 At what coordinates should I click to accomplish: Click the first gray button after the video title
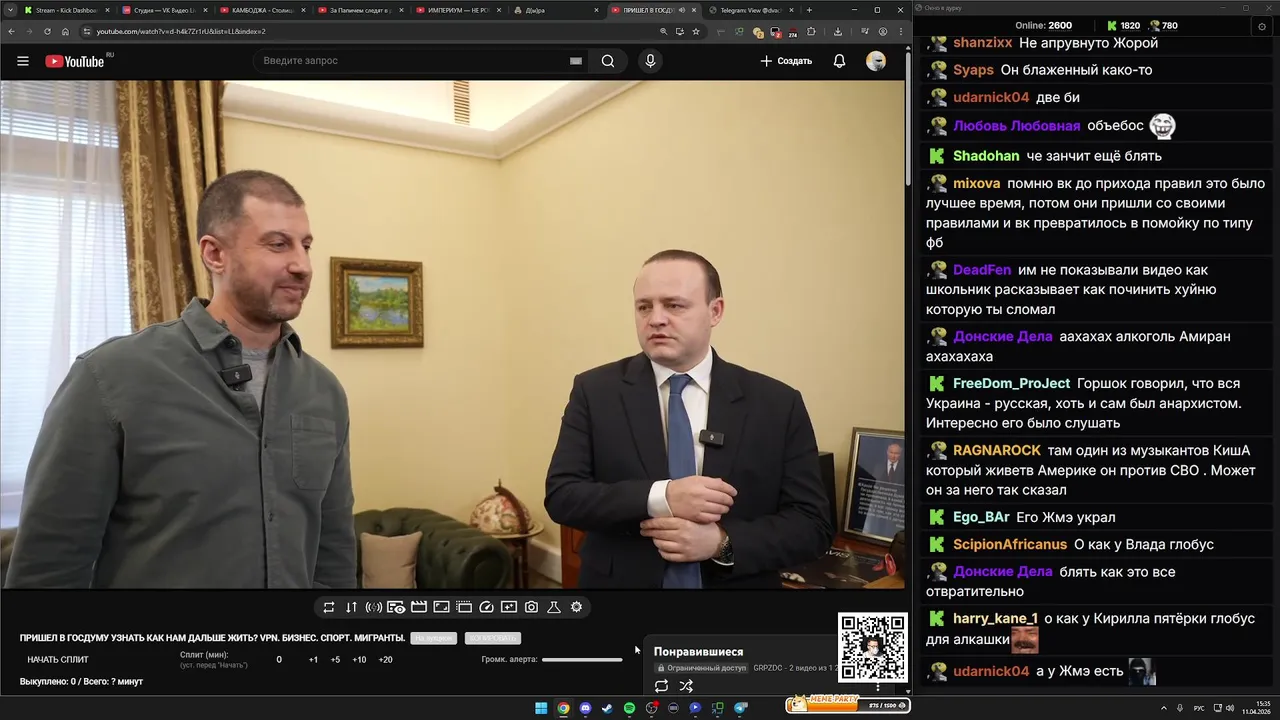(434, 638)
